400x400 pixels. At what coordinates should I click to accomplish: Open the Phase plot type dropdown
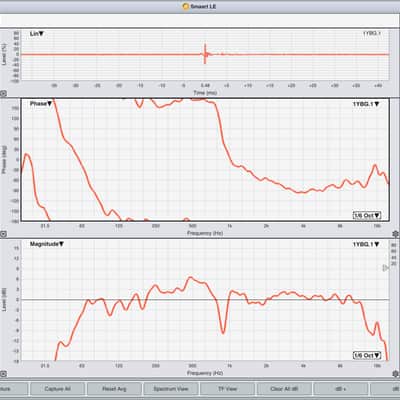(41, 104)
